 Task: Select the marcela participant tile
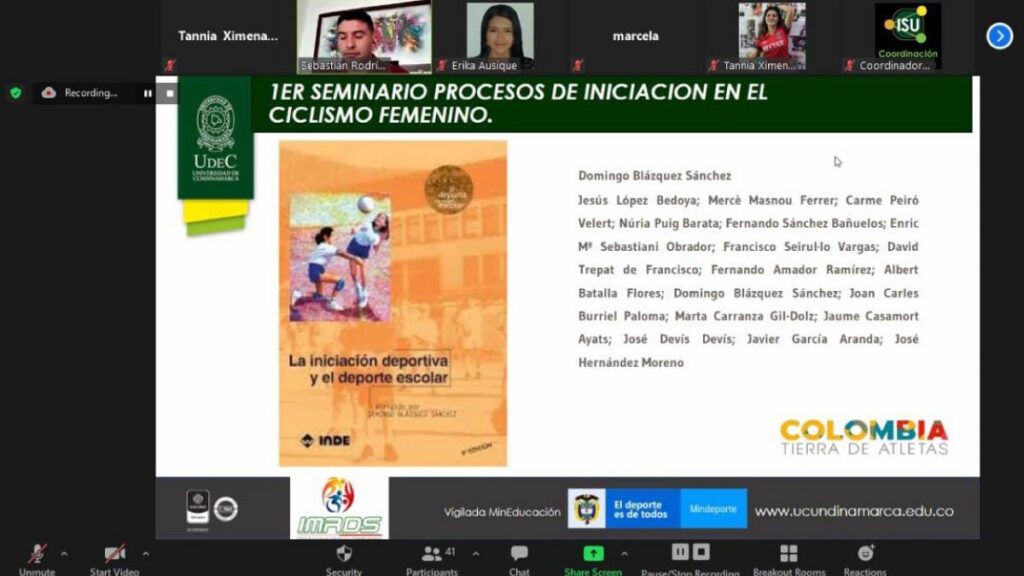636,37
